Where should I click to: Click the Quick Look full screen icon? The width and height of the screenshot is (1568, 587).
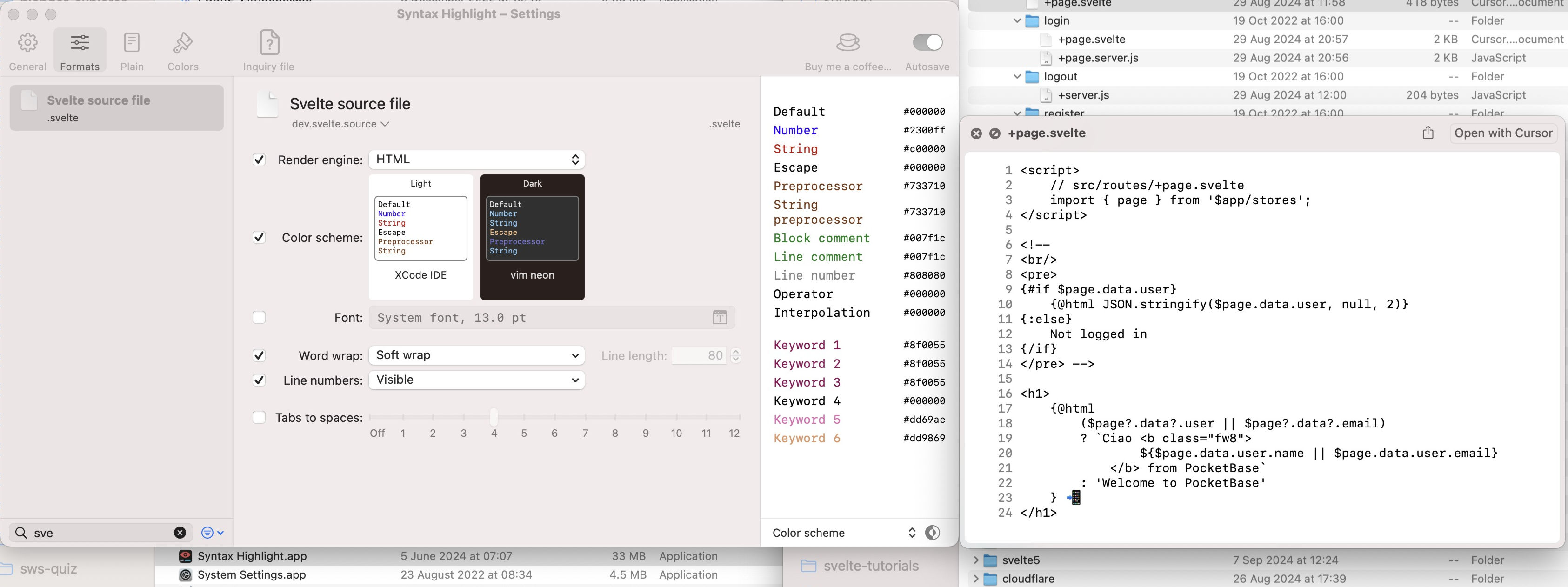pos(994,133)
